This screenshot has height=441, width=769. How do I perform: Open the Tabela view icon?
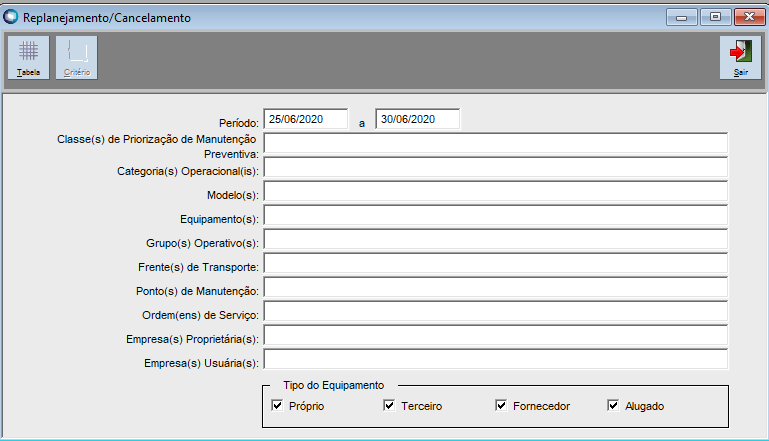(x=28, y=57)
